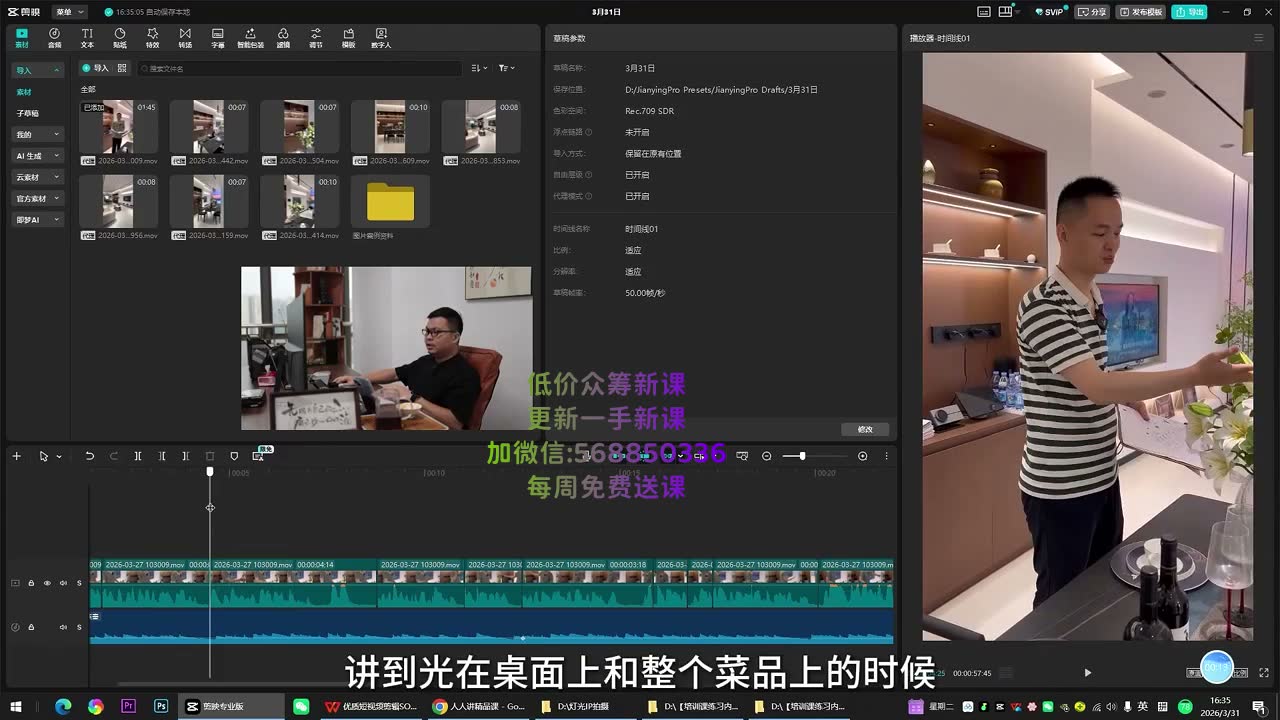
Task: Open the sort order dropdown
Action: 479,68
